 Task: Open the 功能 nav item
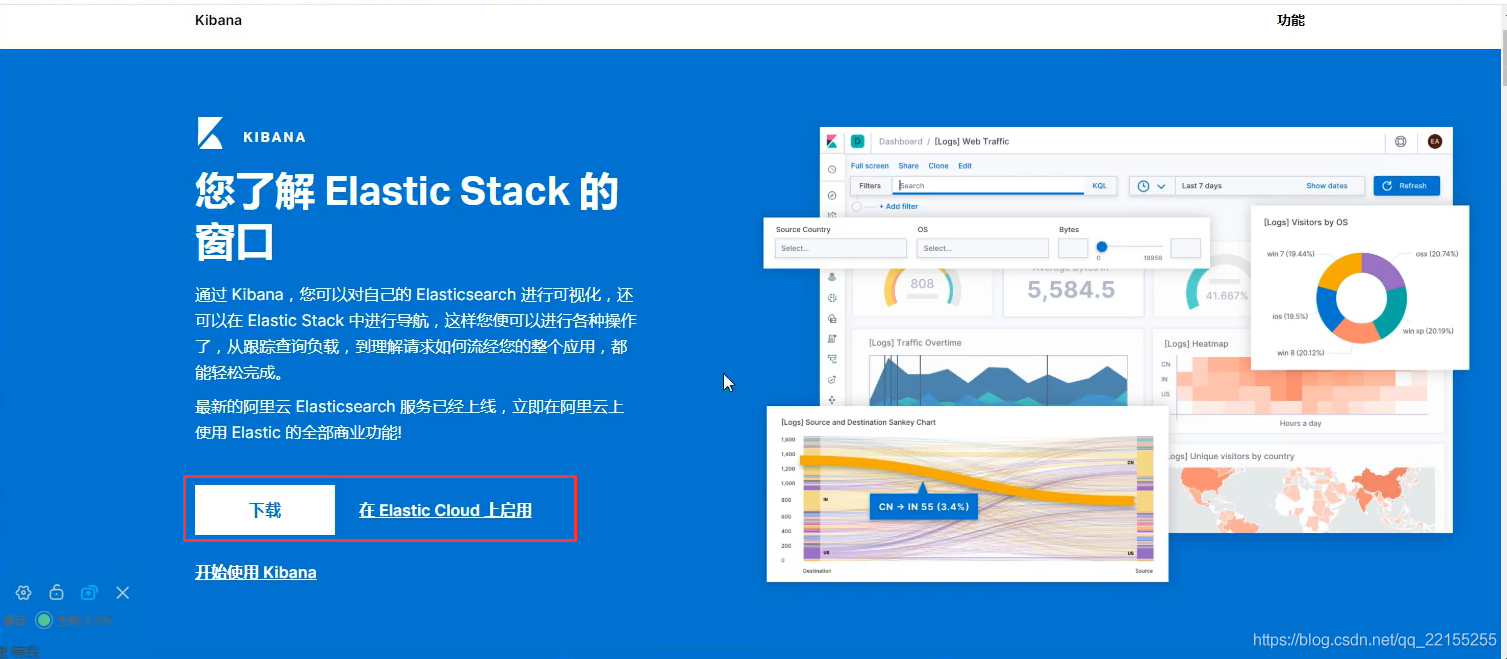(x=1291, y=20)
